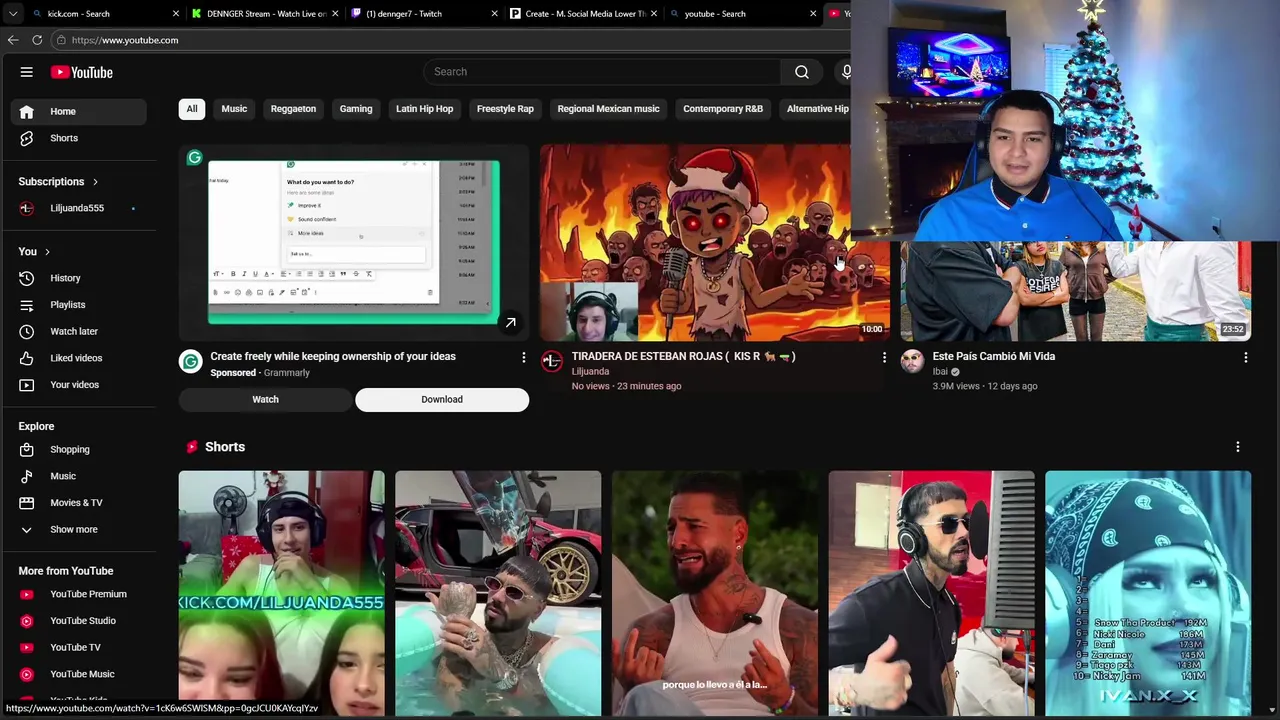Viewport: 1280px width, 720px height.
Task: Open YouTube TV link
Action: coord(78,647)
